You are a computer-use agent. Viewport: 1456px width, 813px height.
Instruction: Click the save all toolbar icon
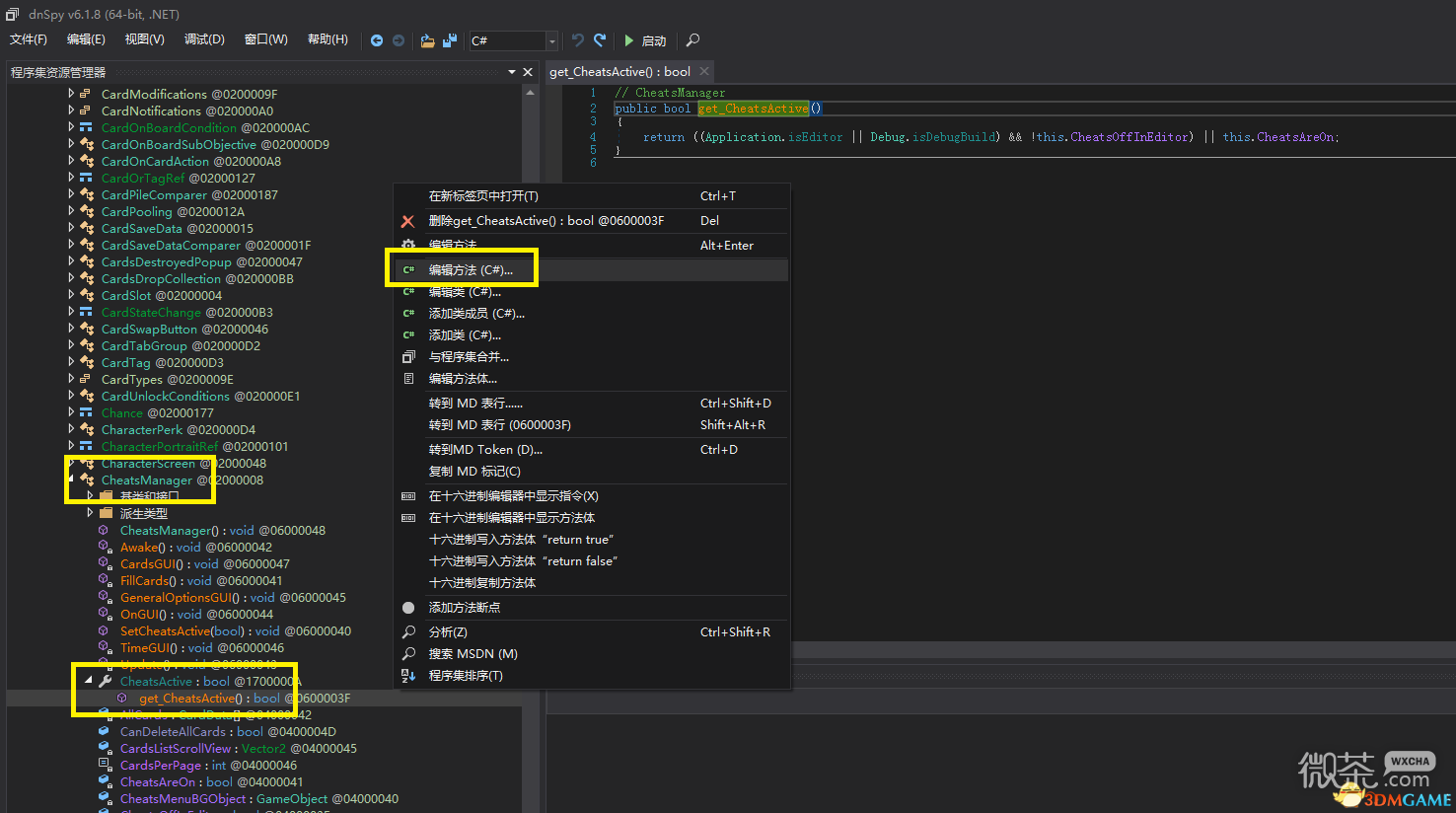click(x=450, y=40)
